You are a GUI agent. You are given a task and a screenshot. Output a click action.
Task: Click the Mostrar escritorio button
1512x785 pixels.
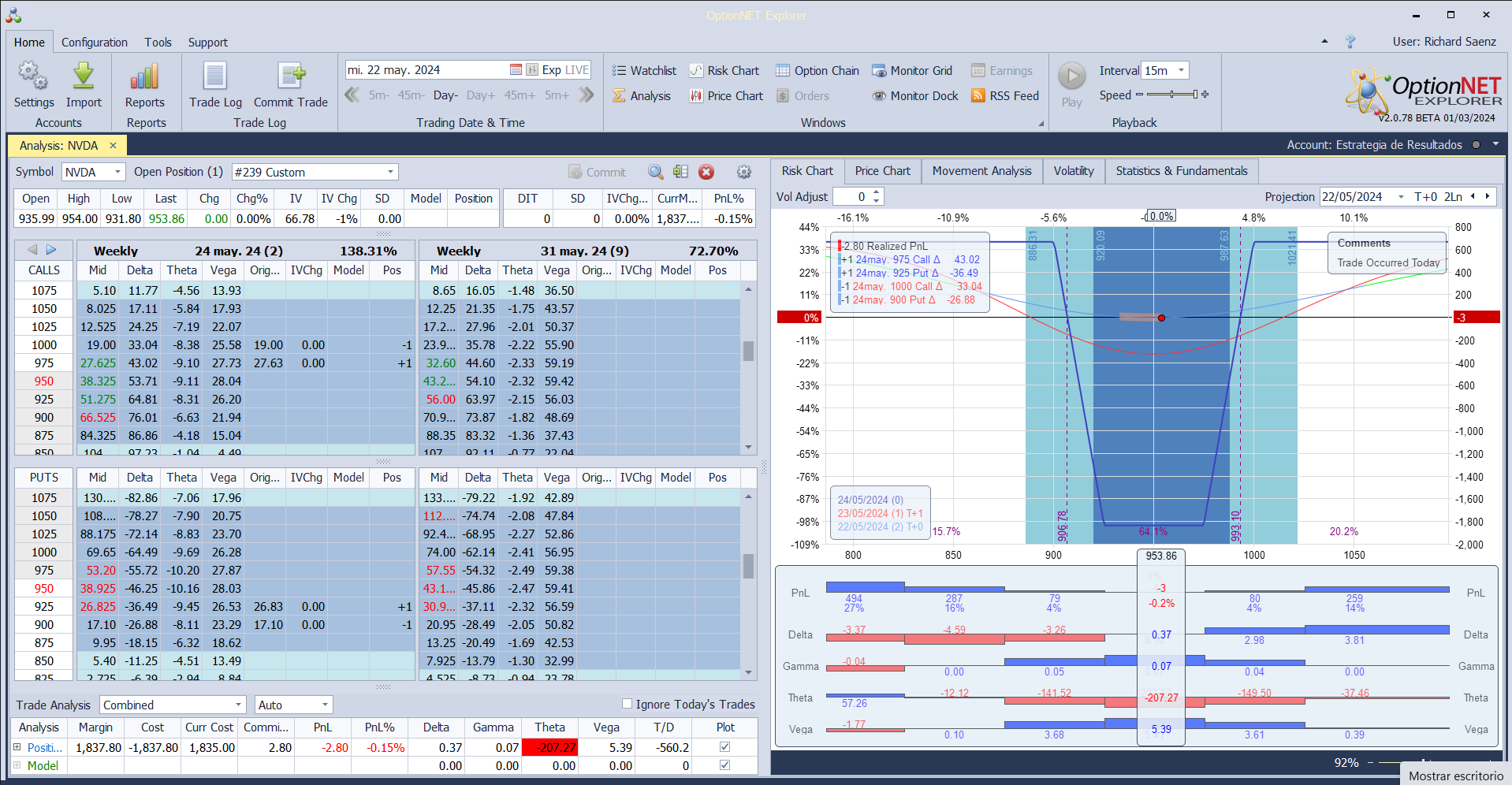click(1455, 776)
